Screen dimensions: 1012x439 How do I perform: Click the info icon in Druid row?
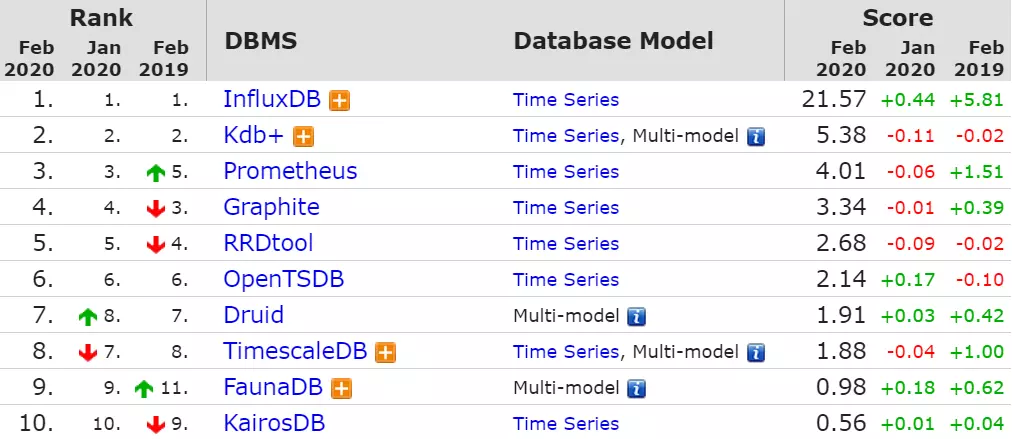point(636,316)
